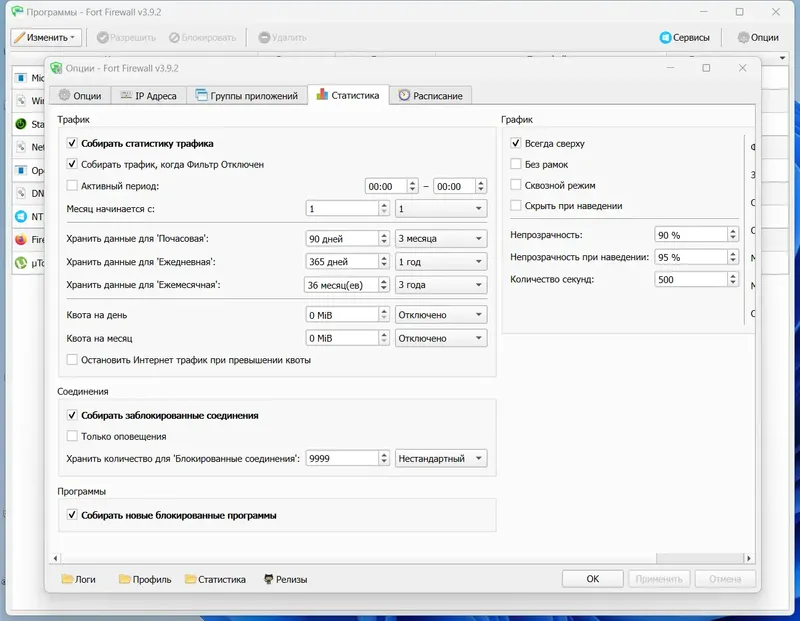Select the Net program row icon
800x621 pixels.
tap(21, 147)
